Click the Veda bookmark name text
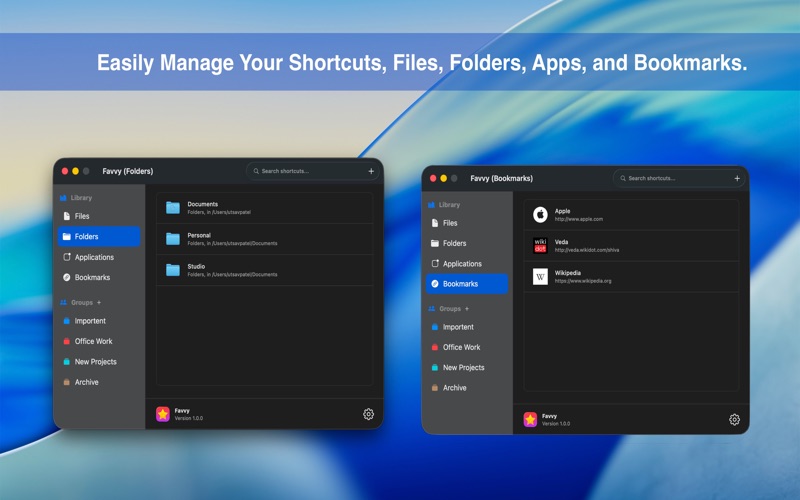Screen dimensions: 800x500 click(561, 242)
